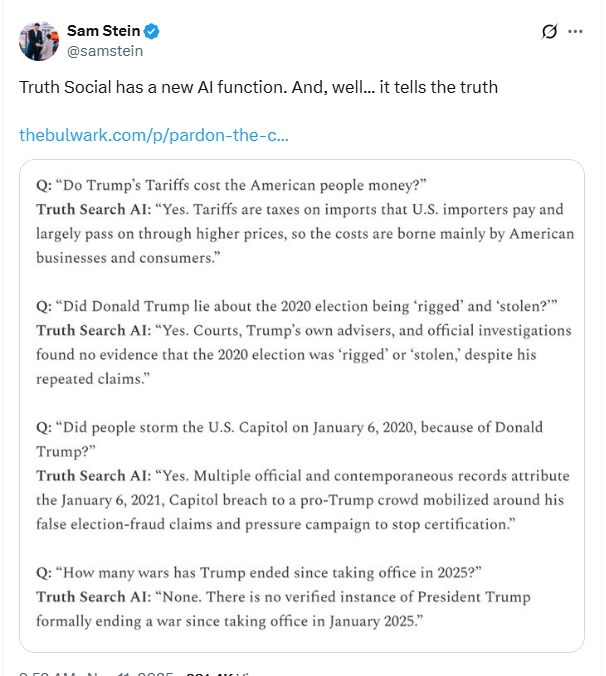Click the 'Courts, Trump's own advisers' answer text
The image size is (606, 676).
tap(303, 354)
